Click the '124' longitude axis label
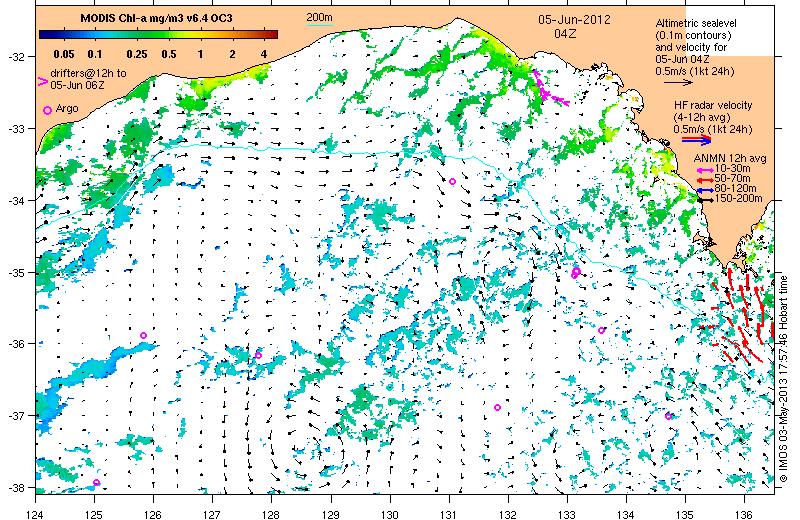Image resolution: width=800 pixels, height=520 pixels. [35, 514]
